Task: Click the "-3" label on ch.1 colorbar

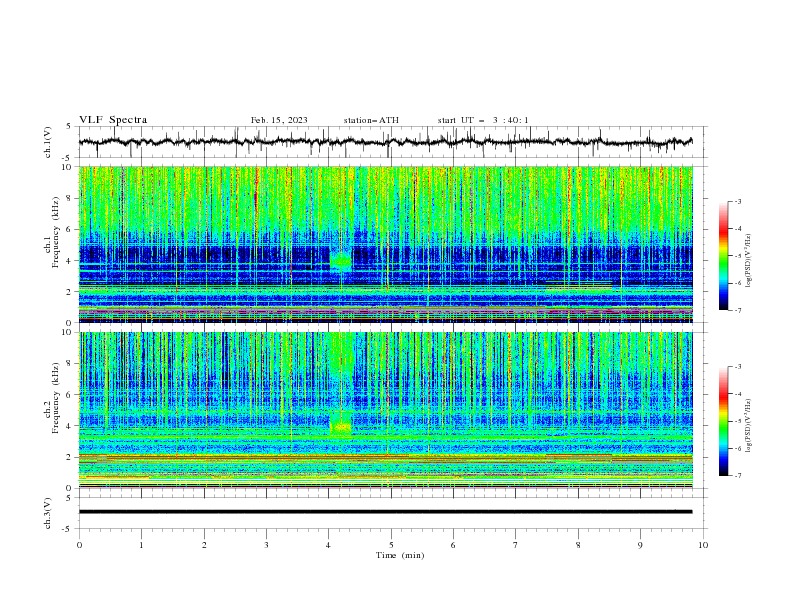Action: pyautogui.click(x=738, y=202)
